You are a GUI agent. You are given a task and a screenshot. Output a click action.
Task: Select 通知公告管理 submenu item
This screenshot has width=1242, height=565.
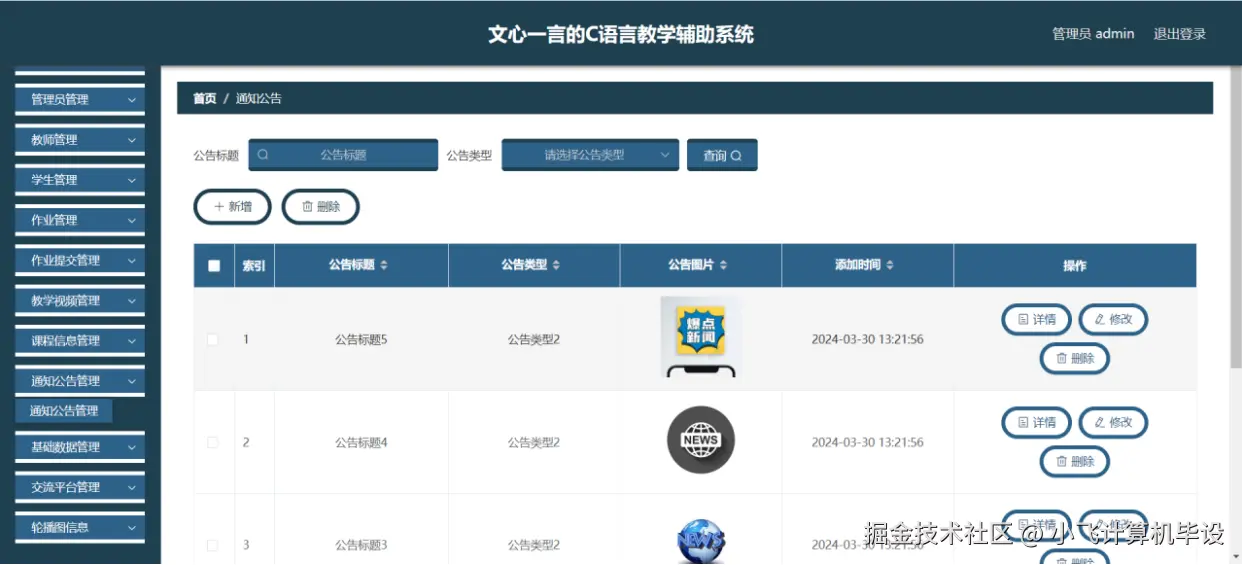pos(64,411)
